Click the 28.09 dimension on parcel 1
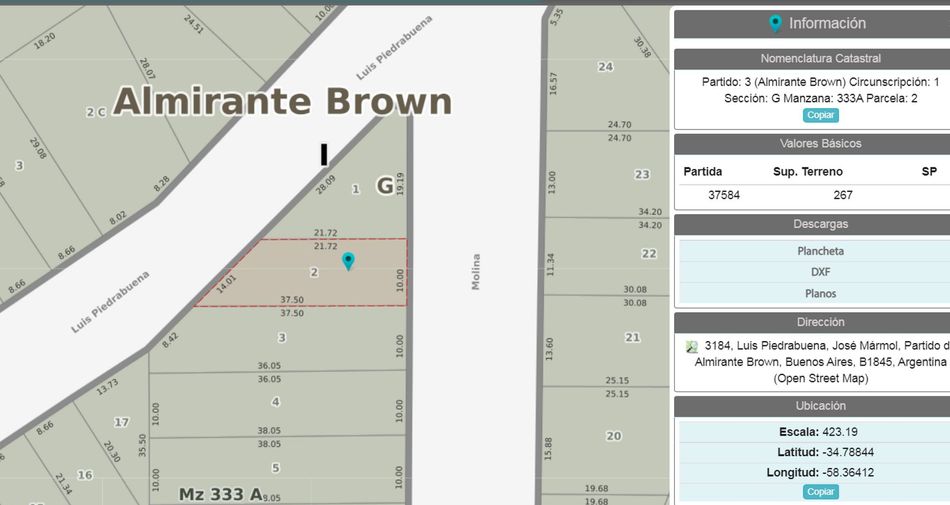 (x=325, y=185)
